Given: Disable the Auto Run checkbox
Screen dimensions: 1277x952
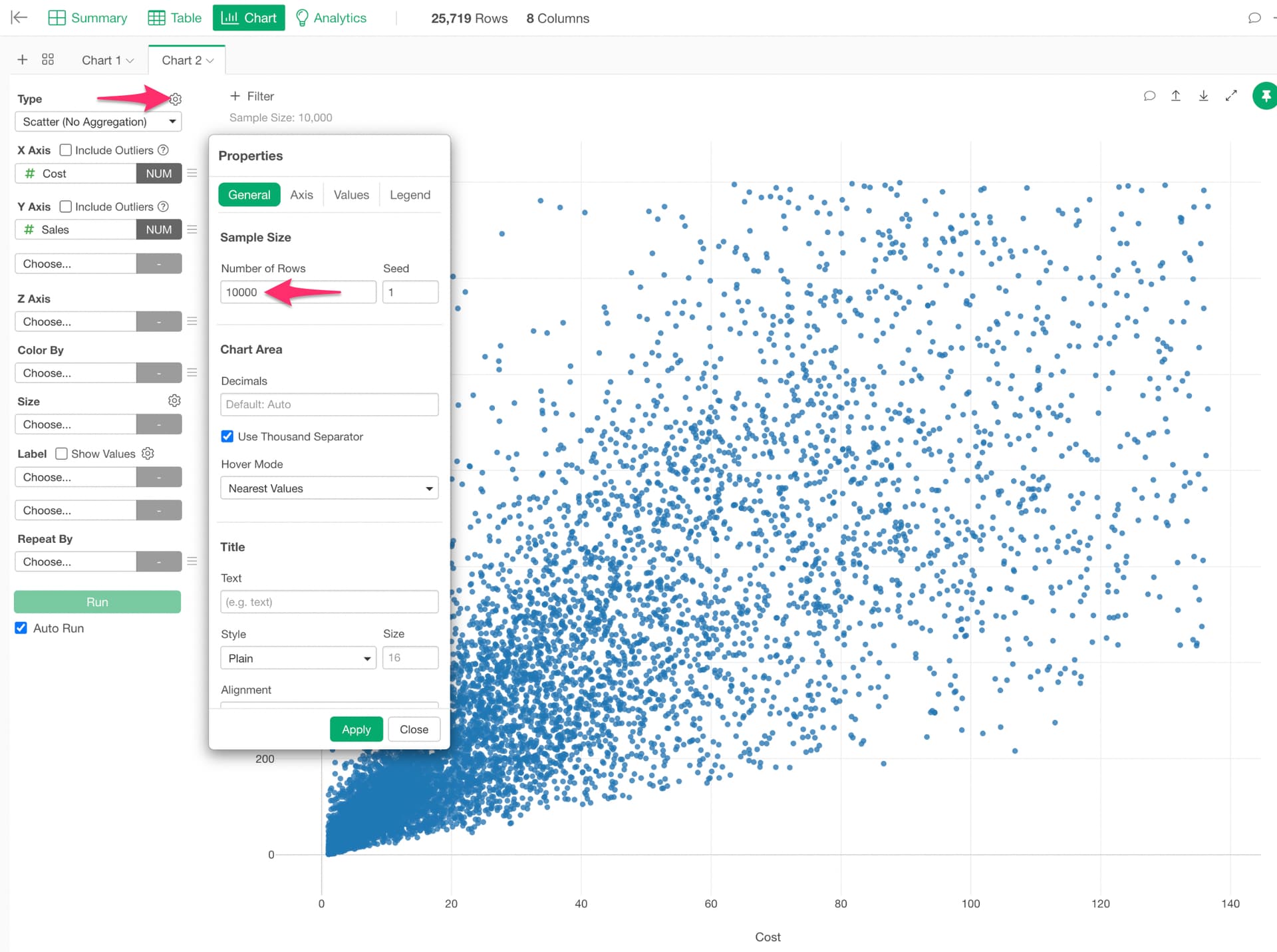Looking at the screenshot, I should (x=21, y=628).
